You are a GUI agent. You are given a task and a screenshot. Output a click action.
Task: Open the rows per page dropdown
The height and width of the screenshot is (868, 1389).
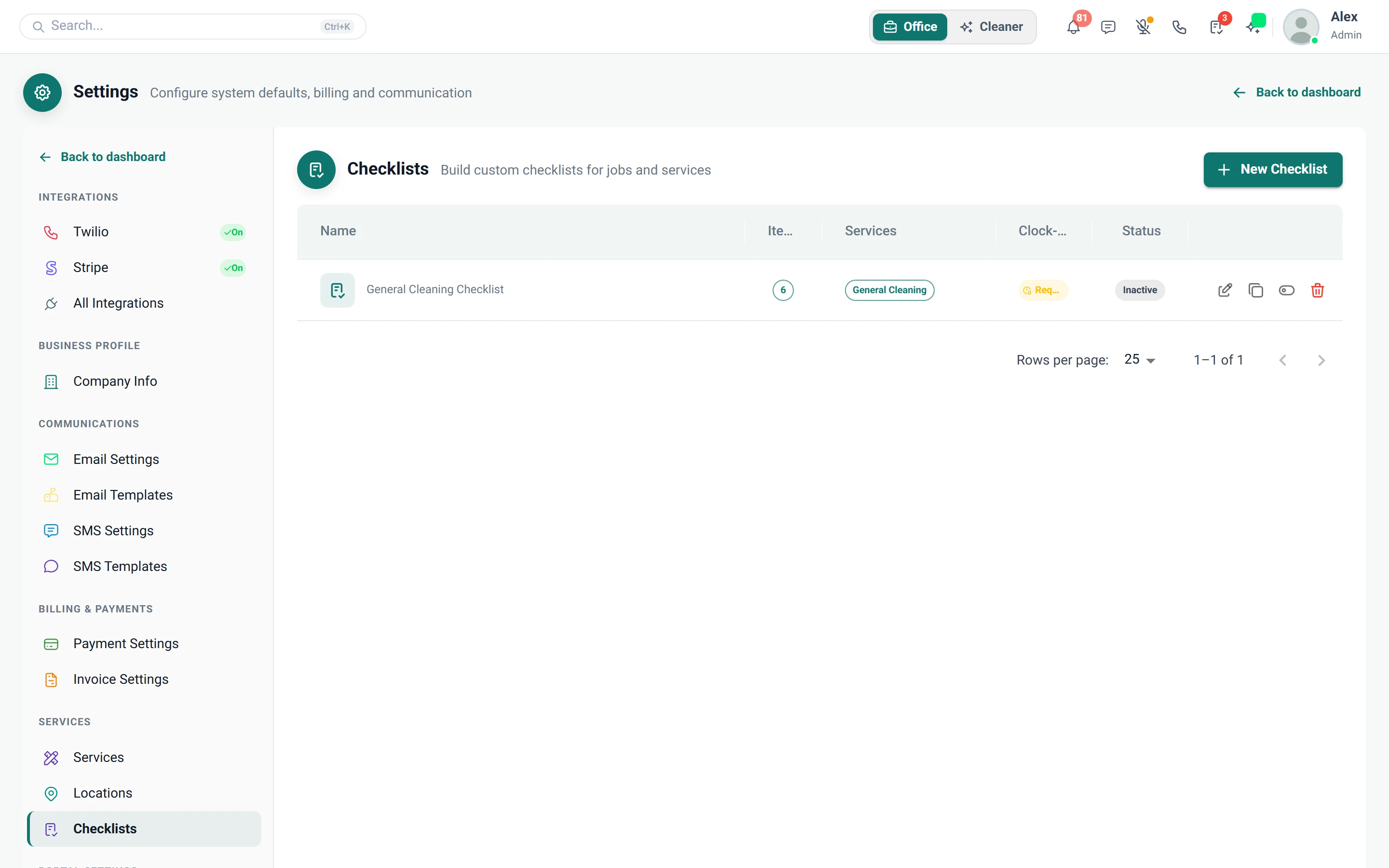coord(1139,360)
